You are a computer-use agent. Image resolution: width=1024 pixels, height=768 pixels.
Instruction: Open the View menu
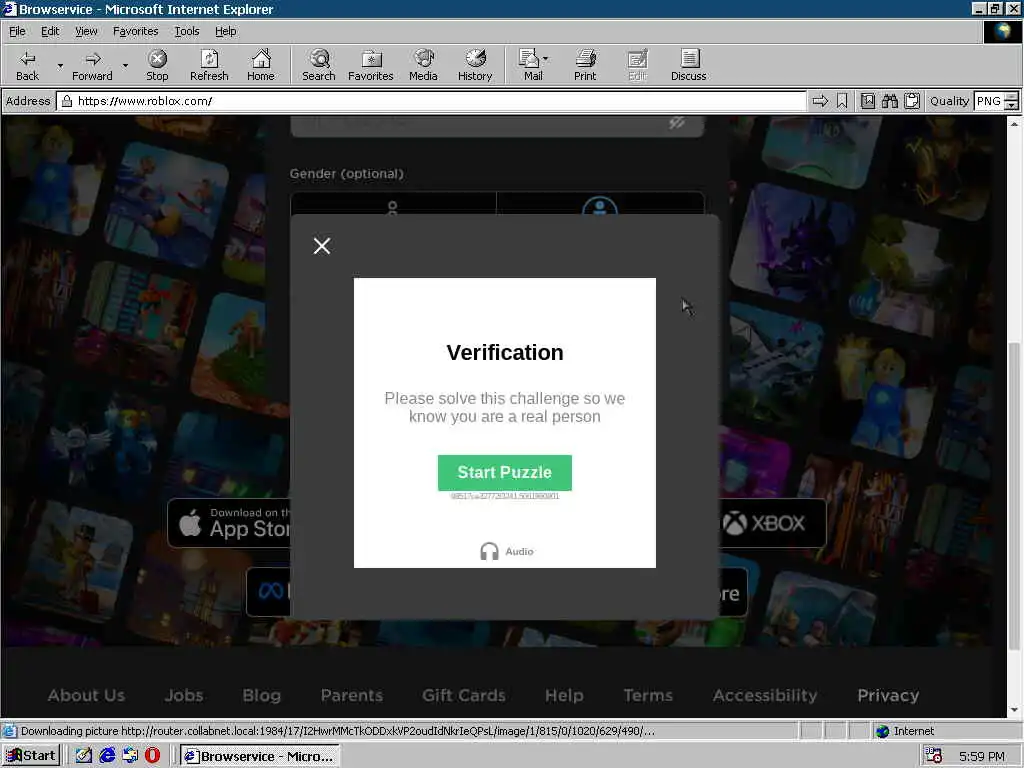[x=86, y=31]
